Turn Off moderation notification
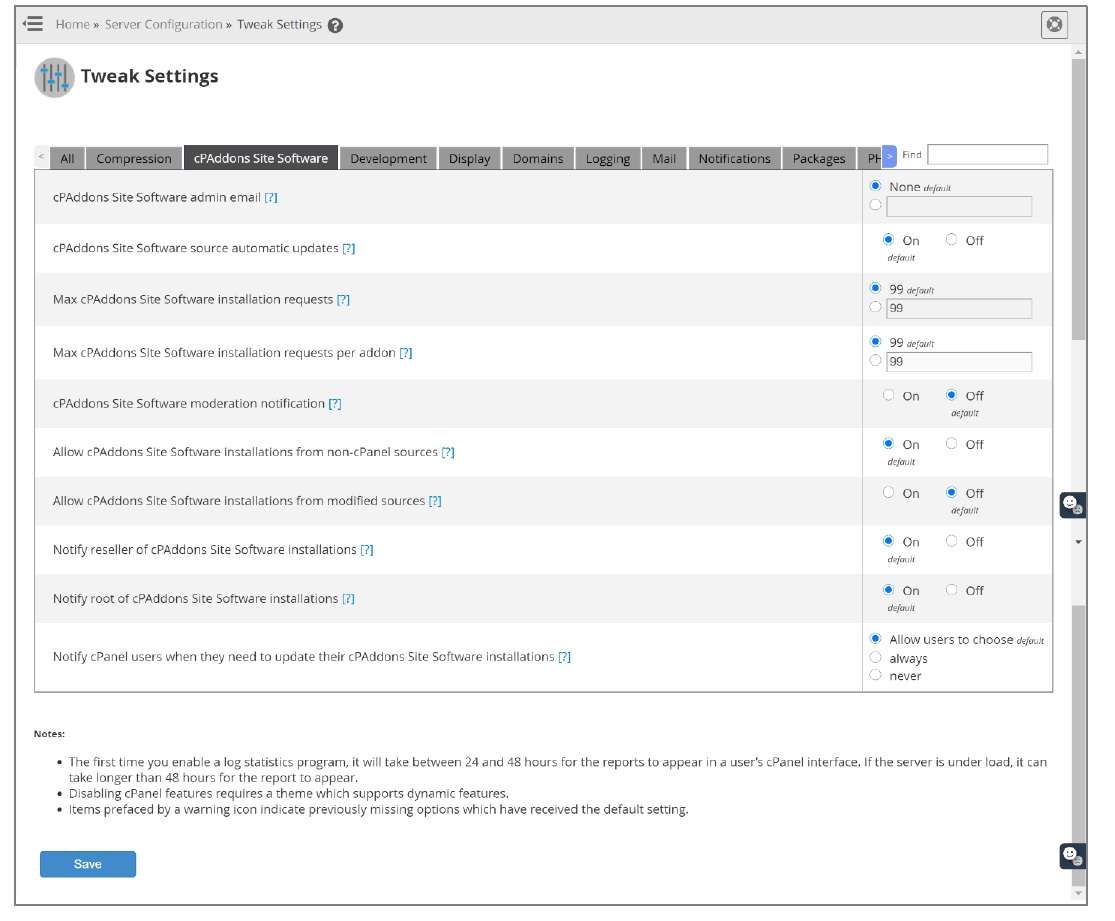The height and width of the screenshot is (921, 1115). click(x=951, y=395)
